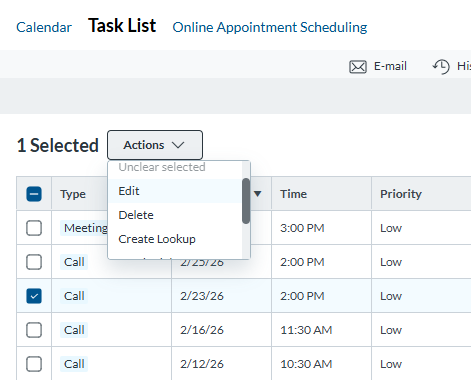Sort by the Type column header
The height and width of the screenshot is (380, 471).
[x=73, y=194]
